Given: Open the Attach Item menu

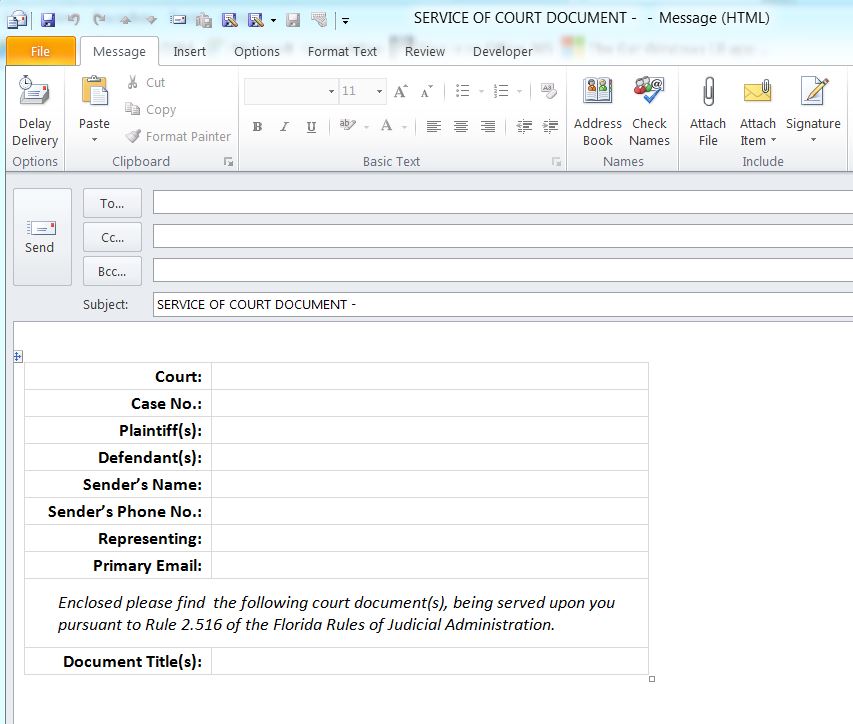Looking at the screenshot, I should coord(757,112).
